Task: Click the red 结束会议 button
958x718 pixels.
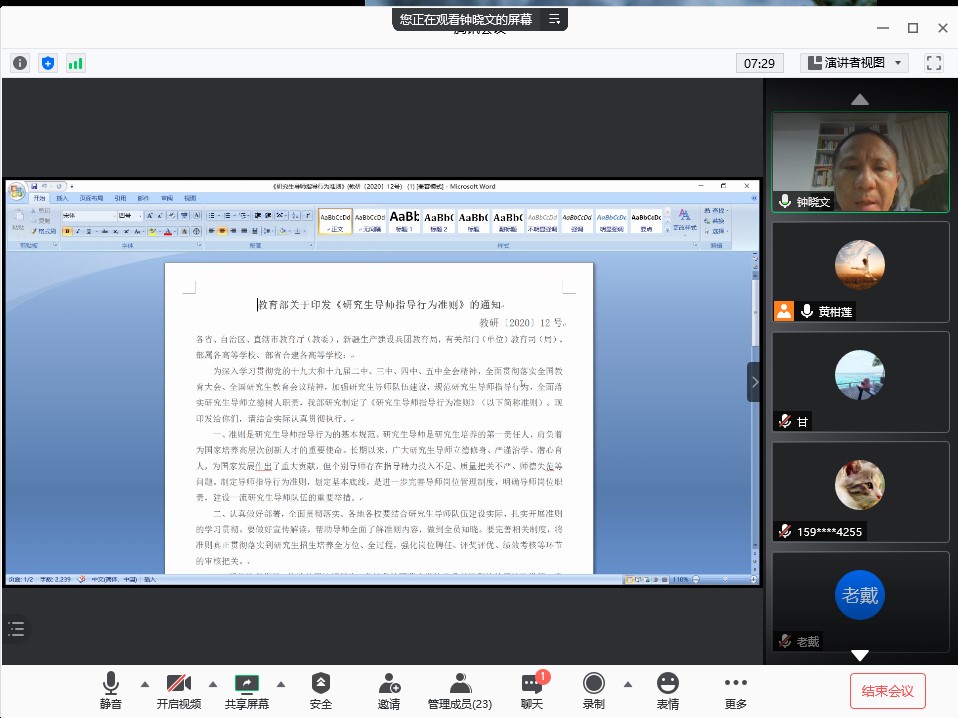Action: click(x=888, y=691)
